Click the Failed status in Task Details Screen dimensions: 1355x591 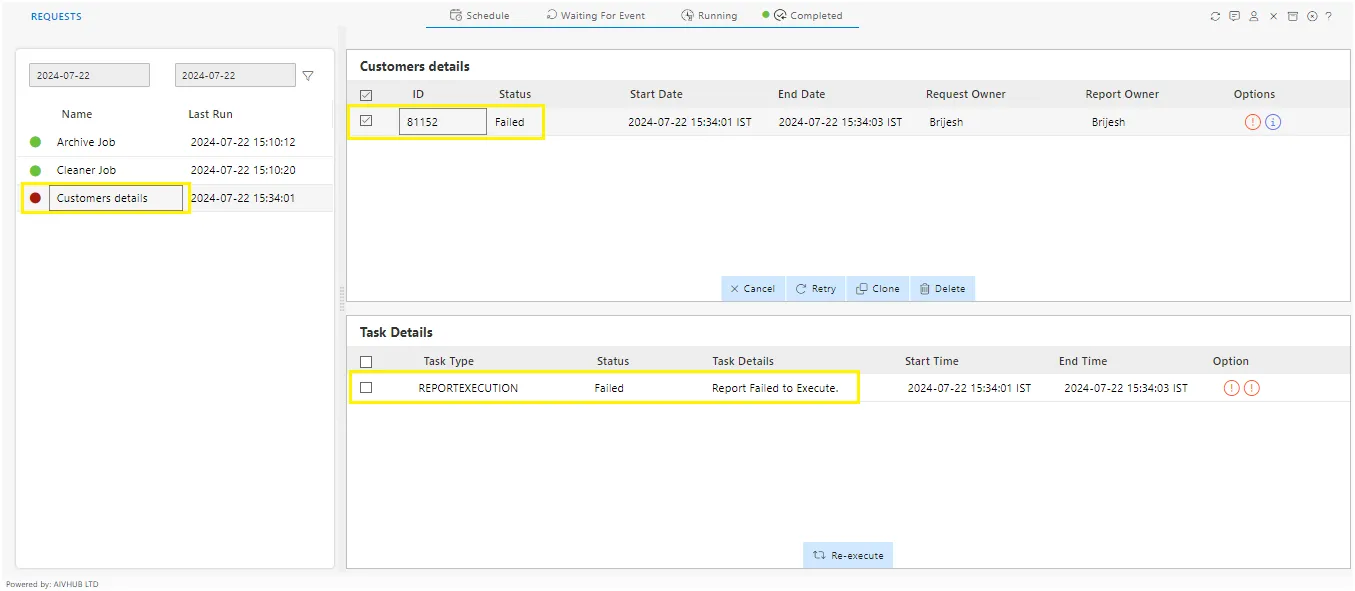tap(609, 388)
